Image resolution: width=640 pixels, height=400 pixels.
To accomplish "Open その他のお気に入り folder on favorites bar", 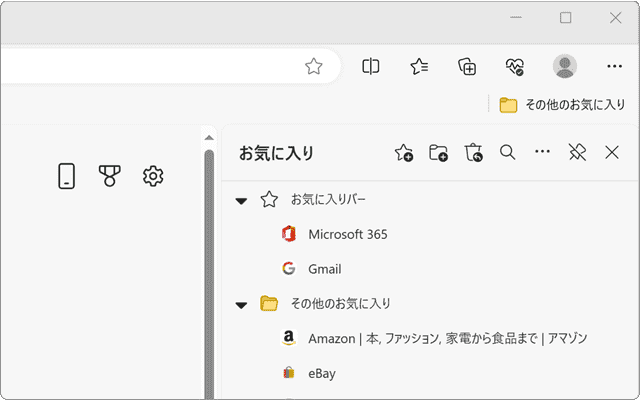I will click(x=562, y=105).
